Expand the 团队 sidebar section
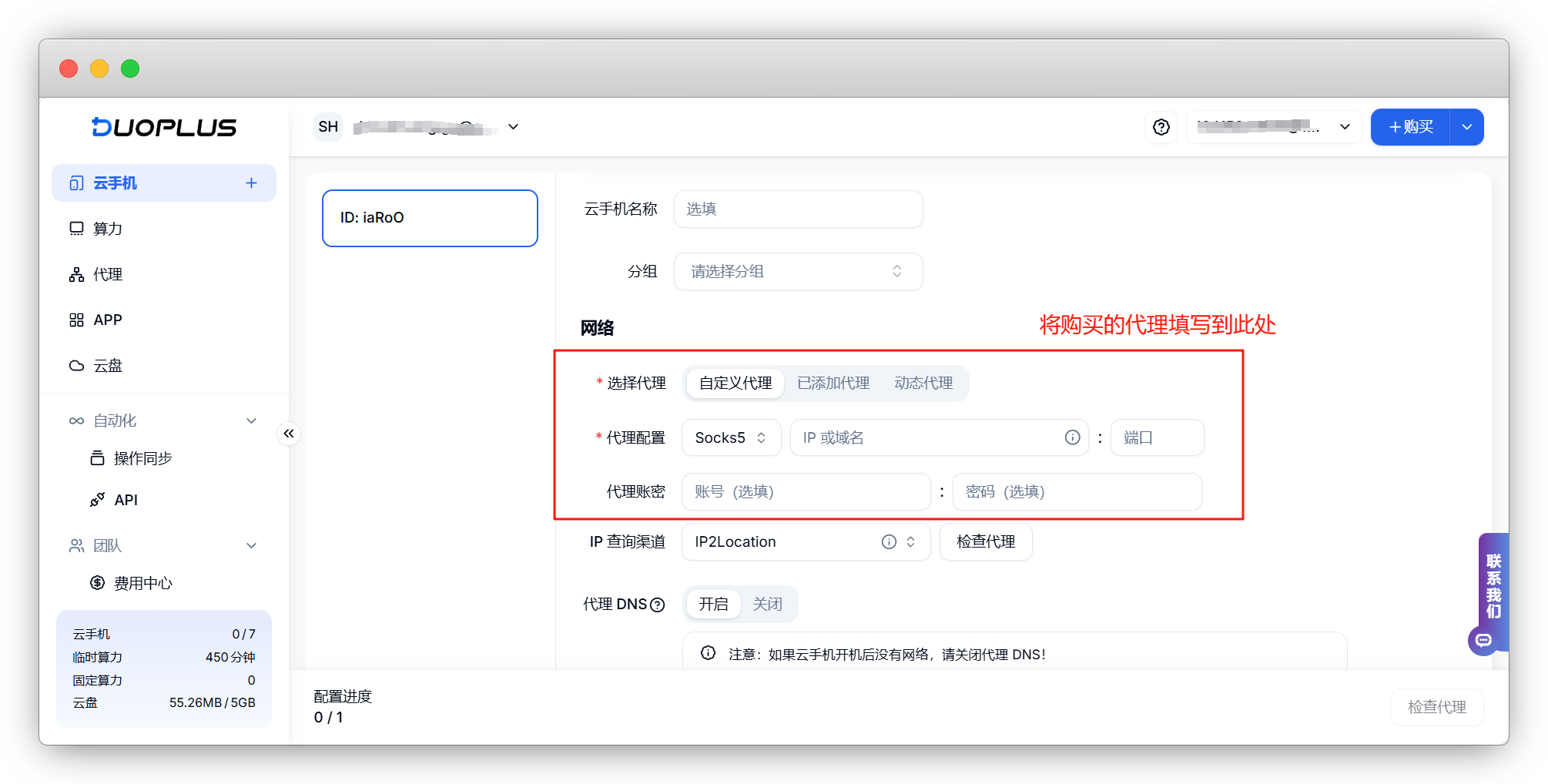 click(108, 545)
